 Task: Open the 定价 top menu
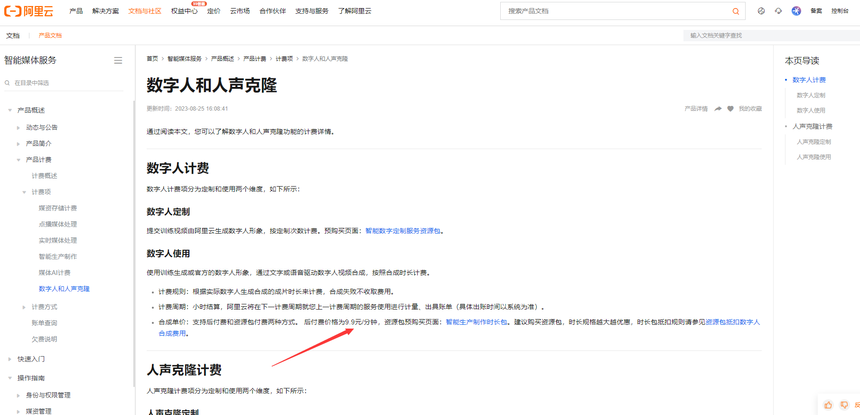click(x=214, y=11)
